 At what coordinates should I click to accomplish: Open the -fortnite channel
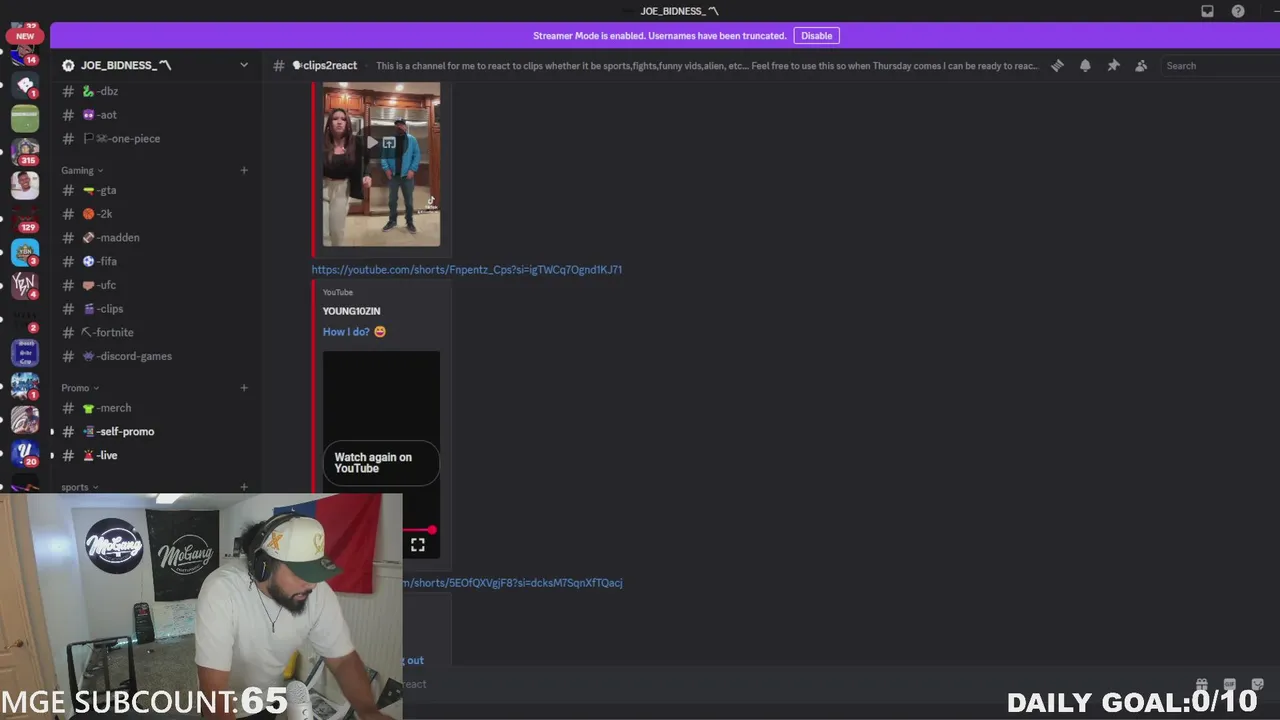[155, 332]
